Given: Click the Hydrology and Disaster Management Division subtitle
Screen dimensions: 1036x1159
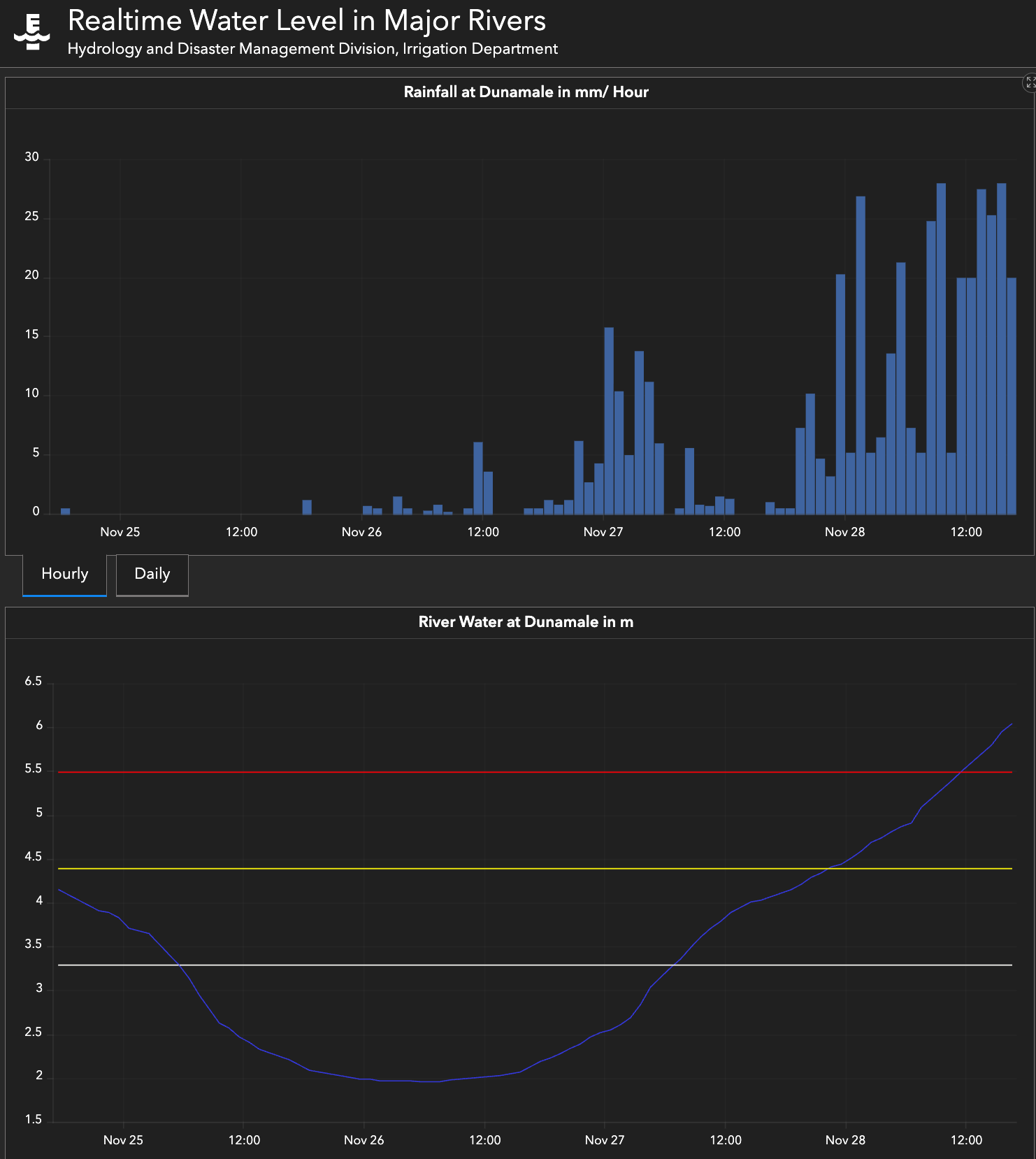Looking at the screenshot, I should 312,49.
